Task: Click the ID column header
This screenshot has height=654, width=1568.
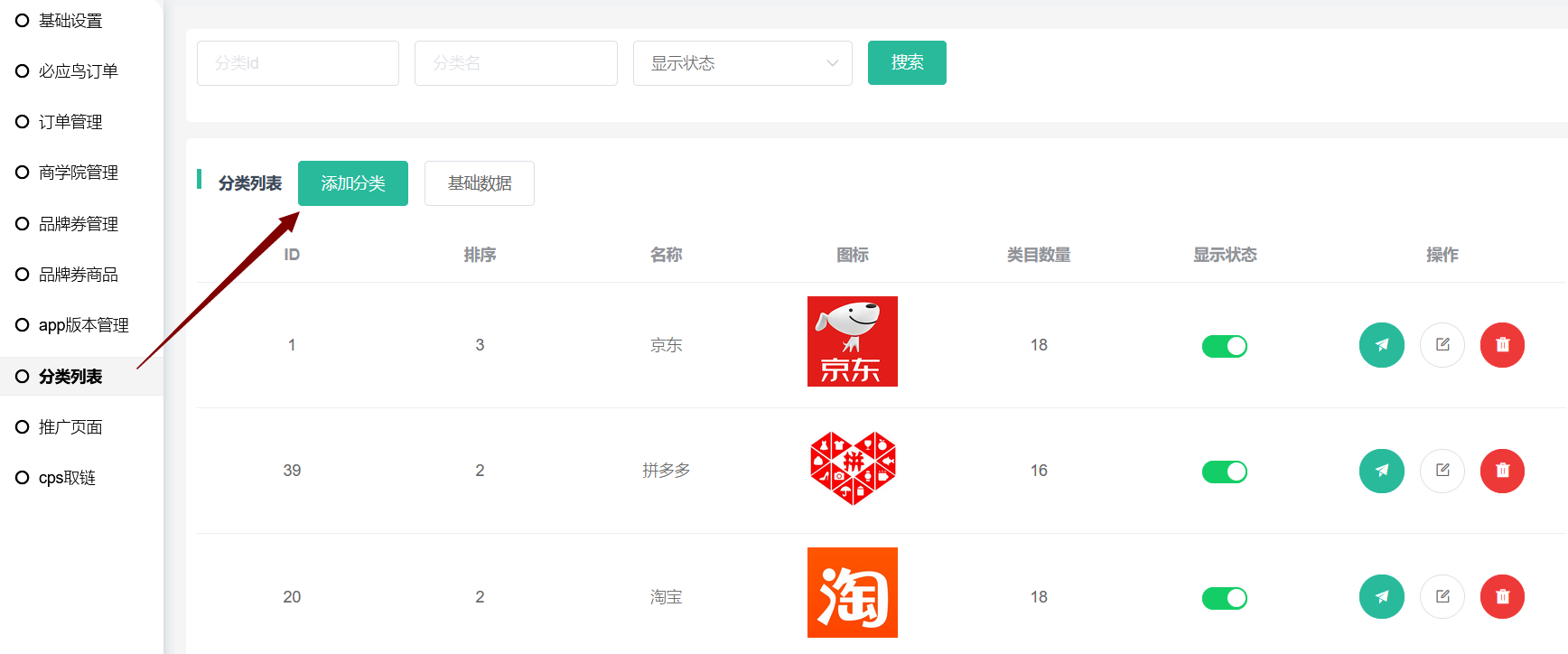Action: (x=292, y=255)
